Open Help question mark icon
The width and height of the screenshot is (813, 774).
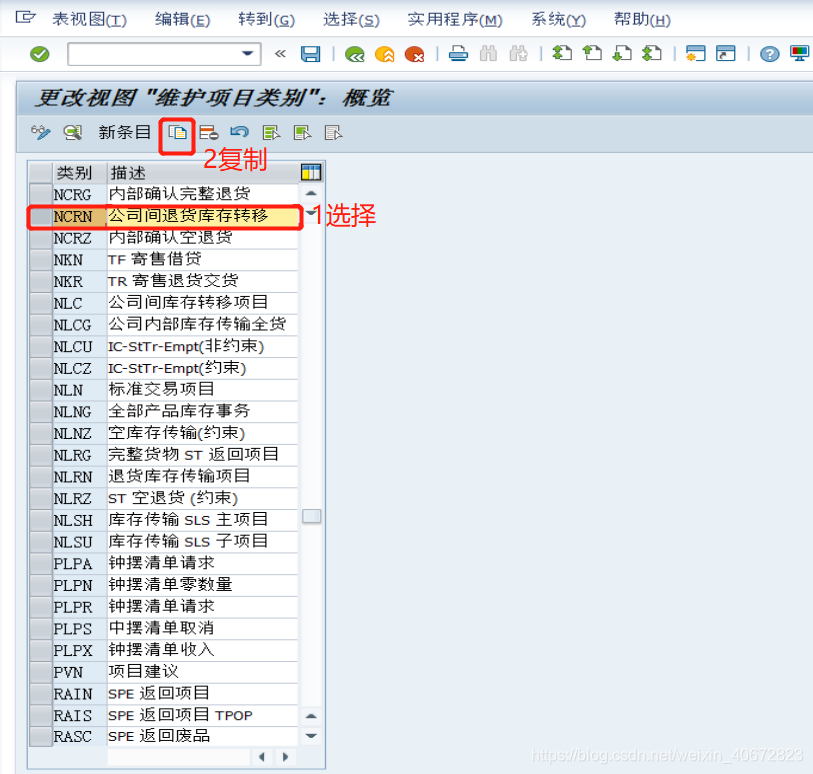pos(769,54)
